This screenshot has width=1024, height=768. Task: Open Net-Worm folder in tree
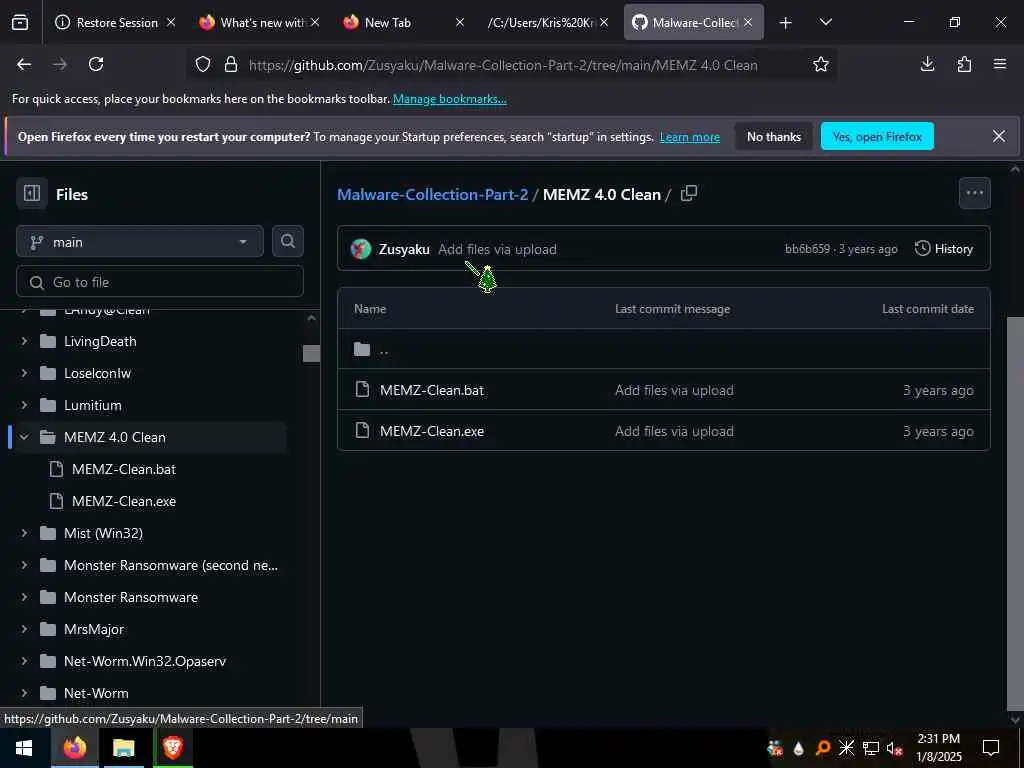tap(96, 694)
